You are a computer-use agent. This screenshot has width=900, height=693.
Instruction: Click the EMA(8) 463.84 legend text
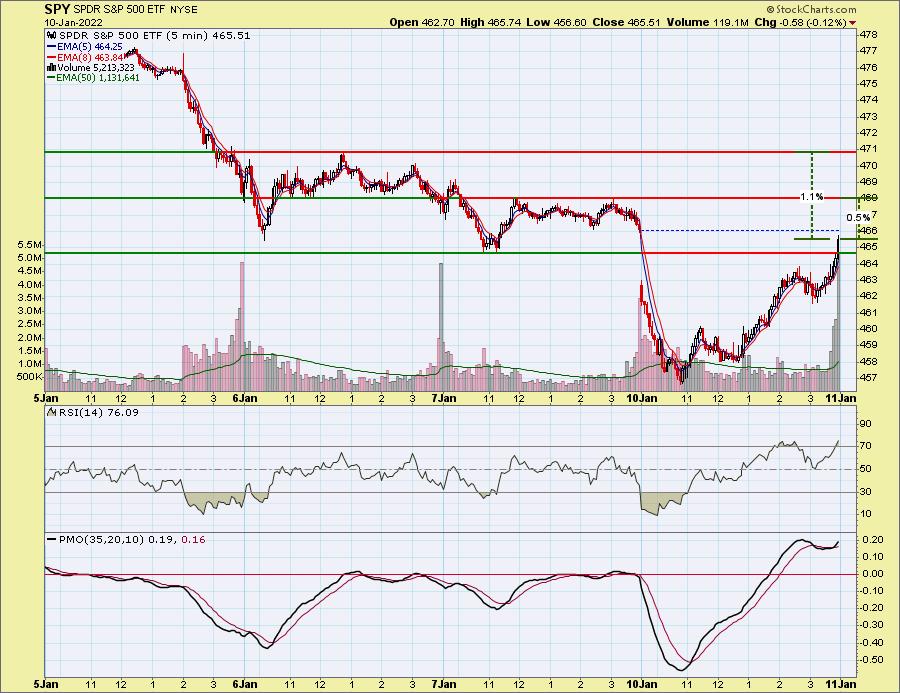click(90, 57)
